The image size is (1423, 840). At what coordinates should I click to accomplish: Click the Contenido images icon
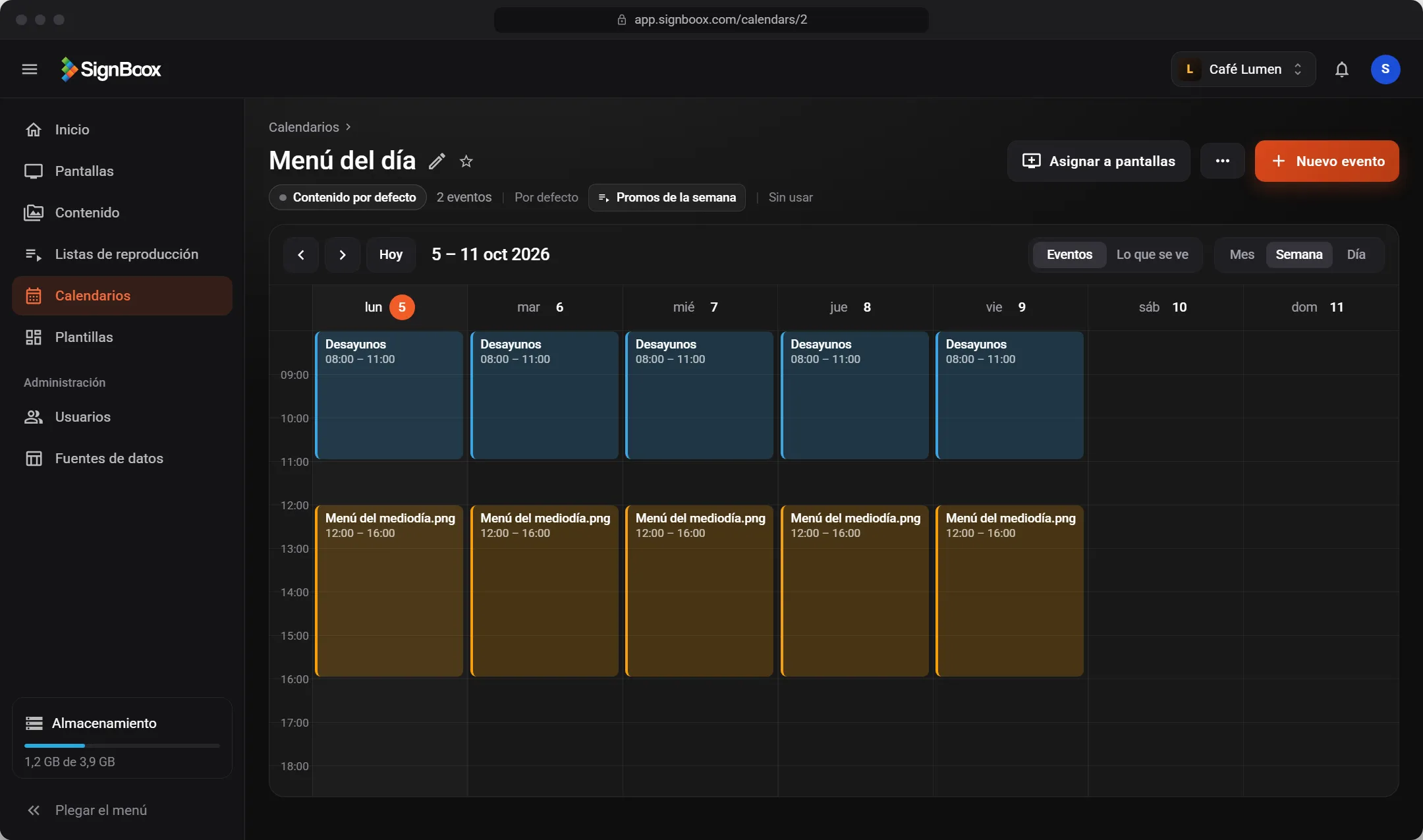coord(34,213)
